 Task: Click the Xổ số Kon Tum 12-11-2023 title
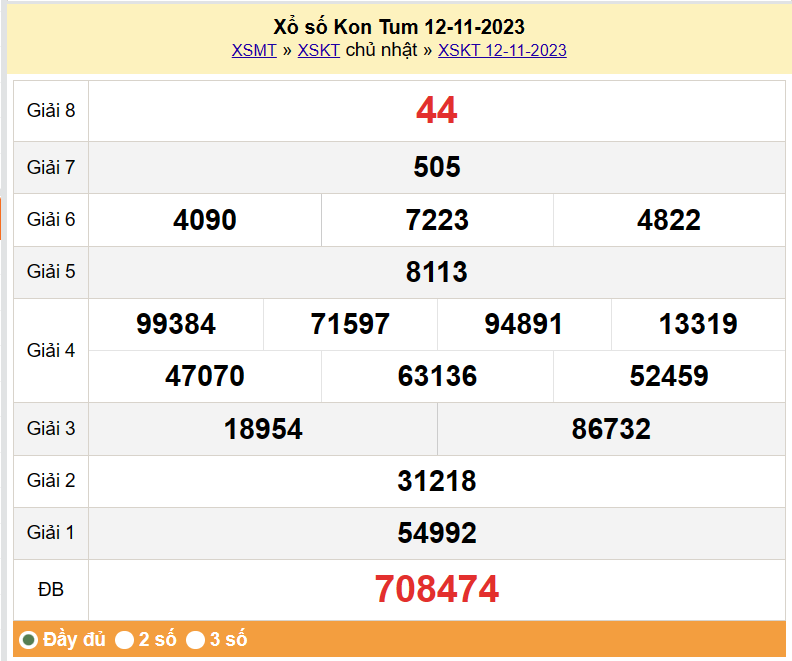tap(398, 27)
